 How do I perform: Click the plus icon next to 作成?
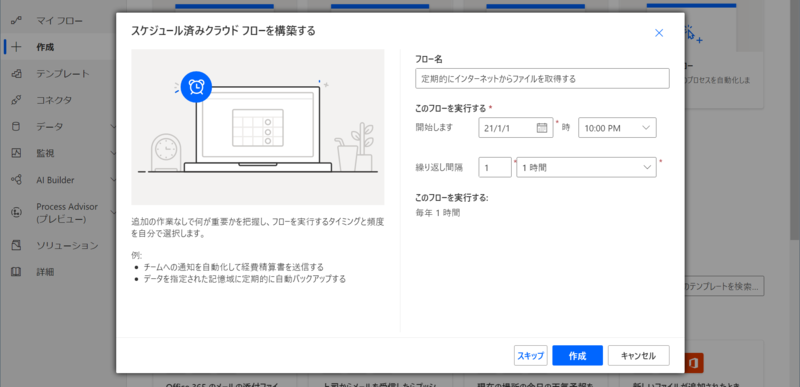pos(16,47)
